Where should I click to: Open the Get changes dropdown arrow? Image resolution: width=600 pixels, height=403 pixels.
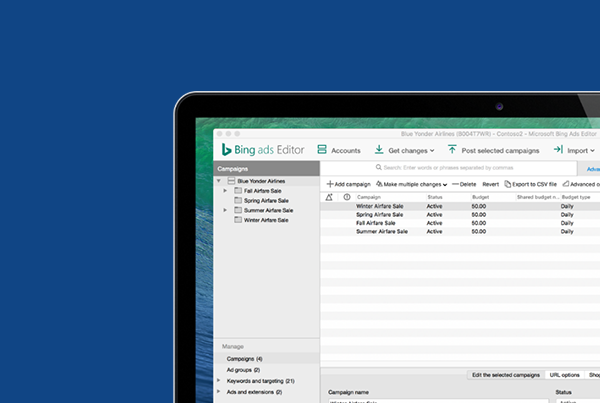[x=432, y=151]
